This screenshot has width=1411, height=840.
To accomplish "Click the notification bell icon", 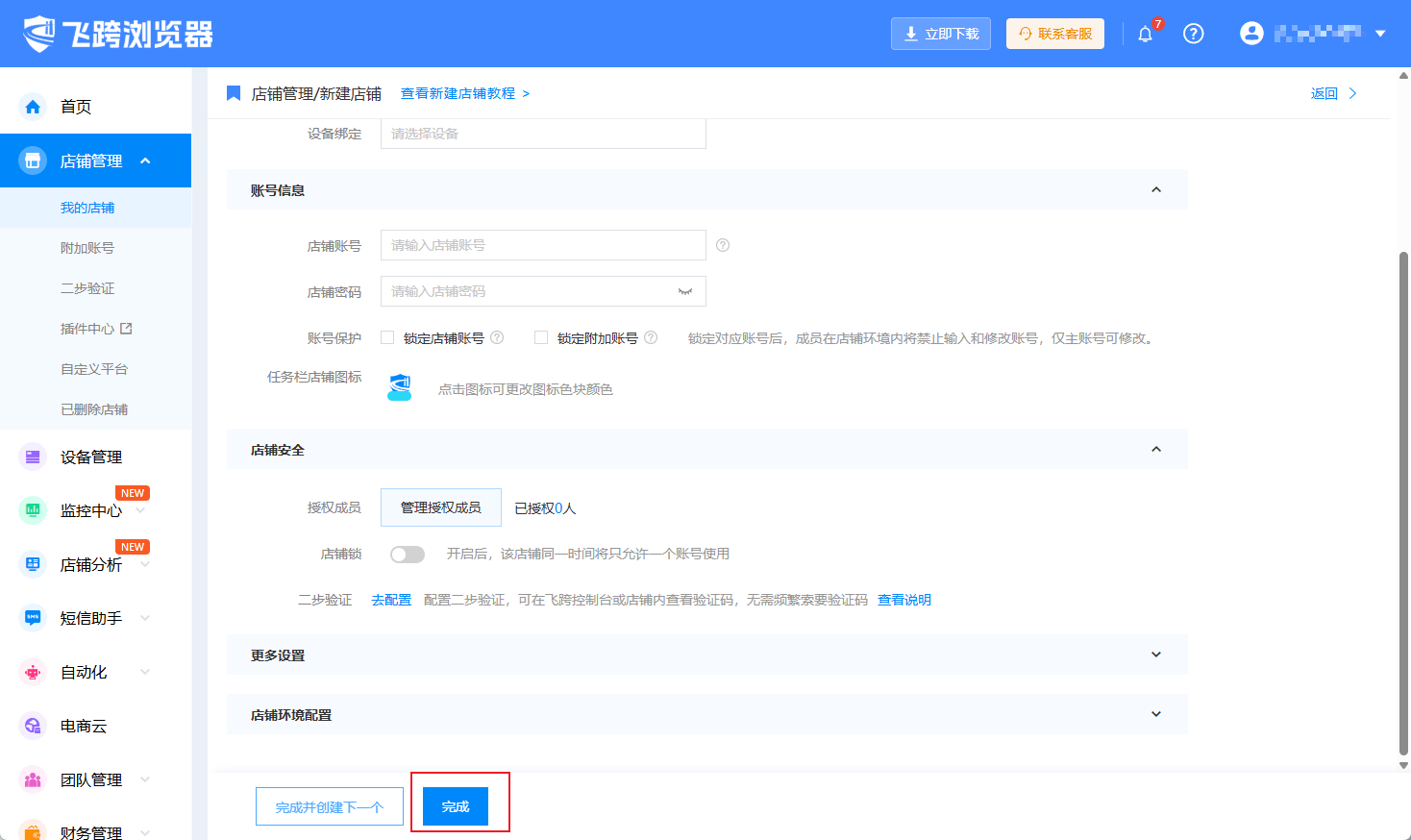I will pos(1145,35).
